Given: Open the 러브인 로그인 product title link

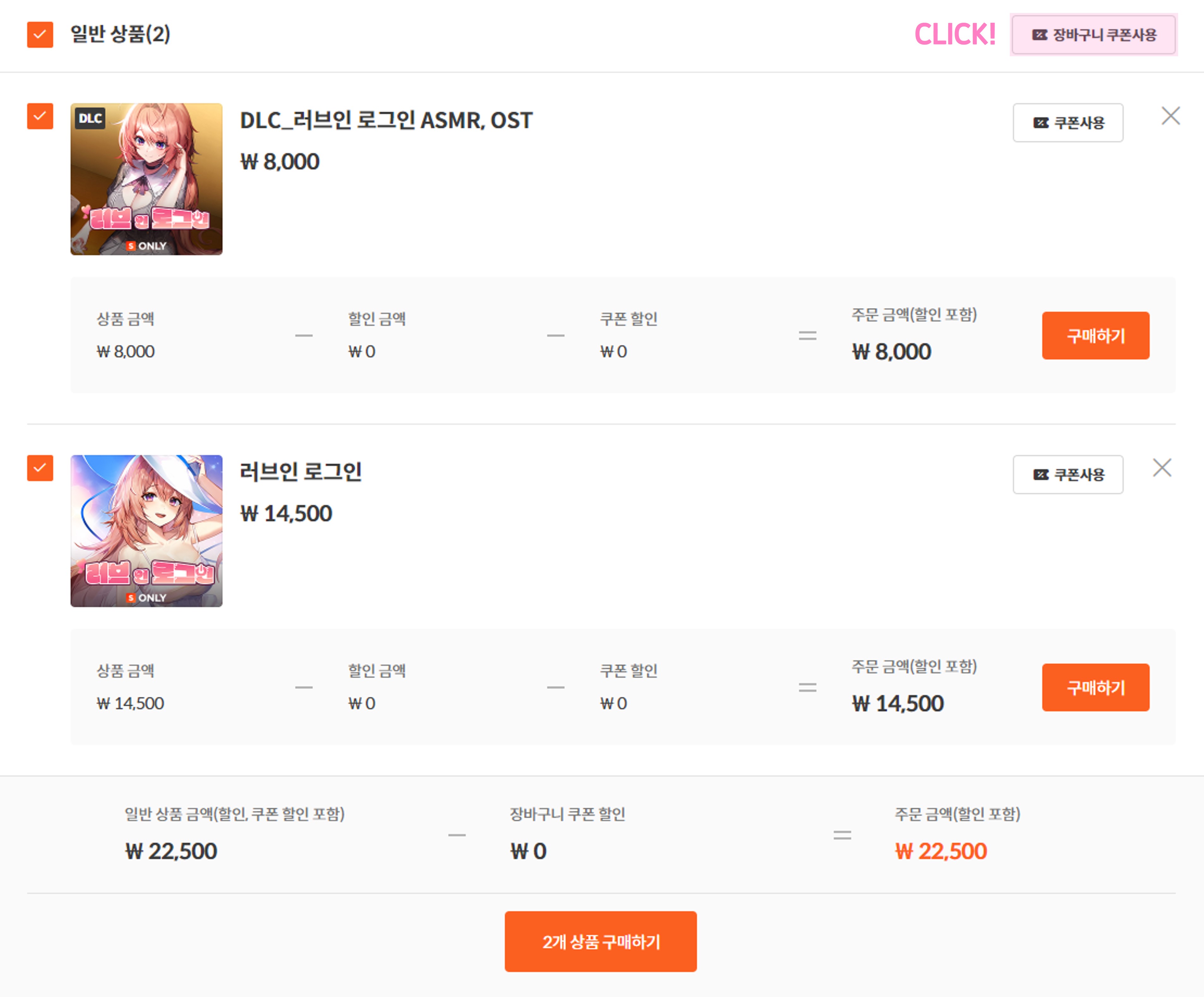Looking at the screenshot, I should pos(300,472).
